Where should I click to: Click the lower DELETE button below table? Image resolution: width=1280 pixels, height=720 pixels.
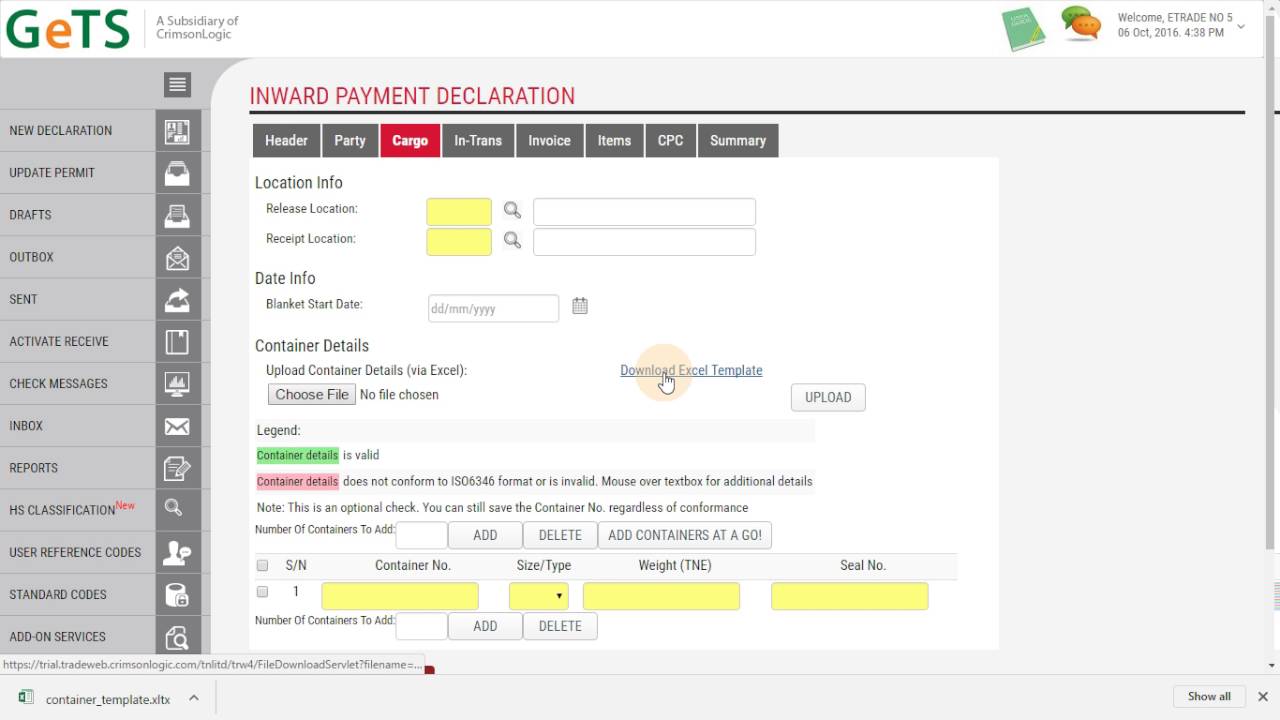[x=560, y=626]
